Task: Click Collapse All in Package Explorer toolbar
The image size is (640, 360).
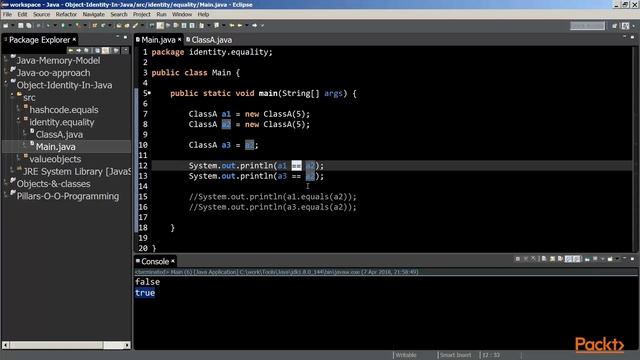Action: [98, 50]
